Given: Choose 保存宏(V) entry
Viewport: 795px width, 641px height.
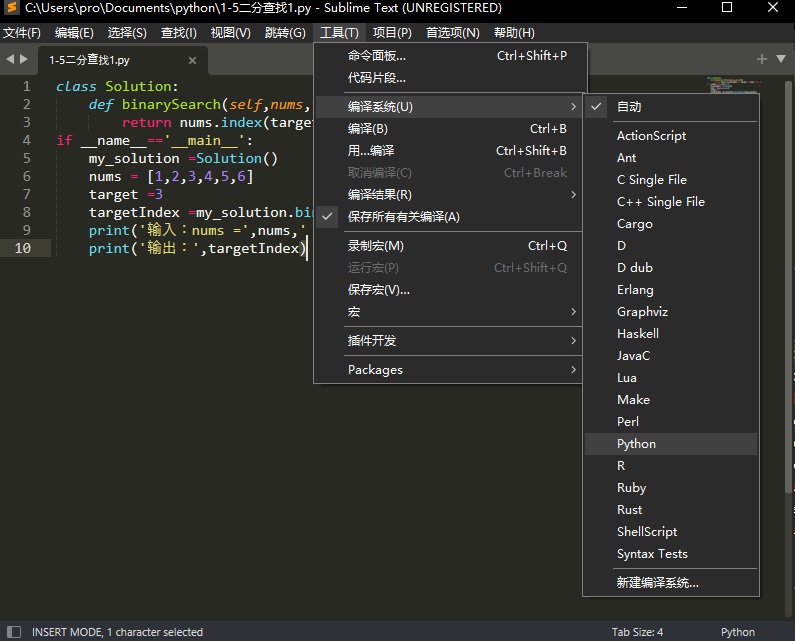Looking at the screenshot, I should pyautogui.click(x=449, y=290).
